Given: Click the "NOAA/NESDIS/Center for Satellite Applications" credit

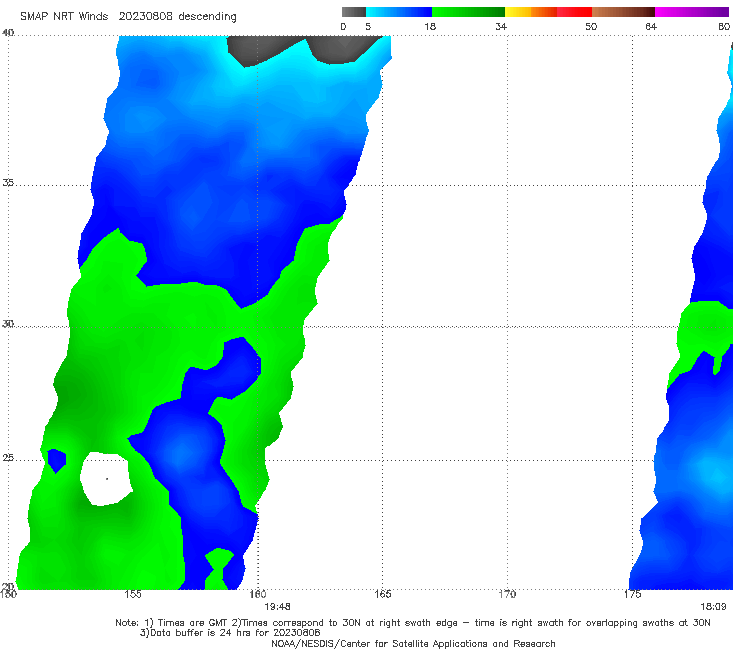Looking at the screenshot, I should (413, 644).
